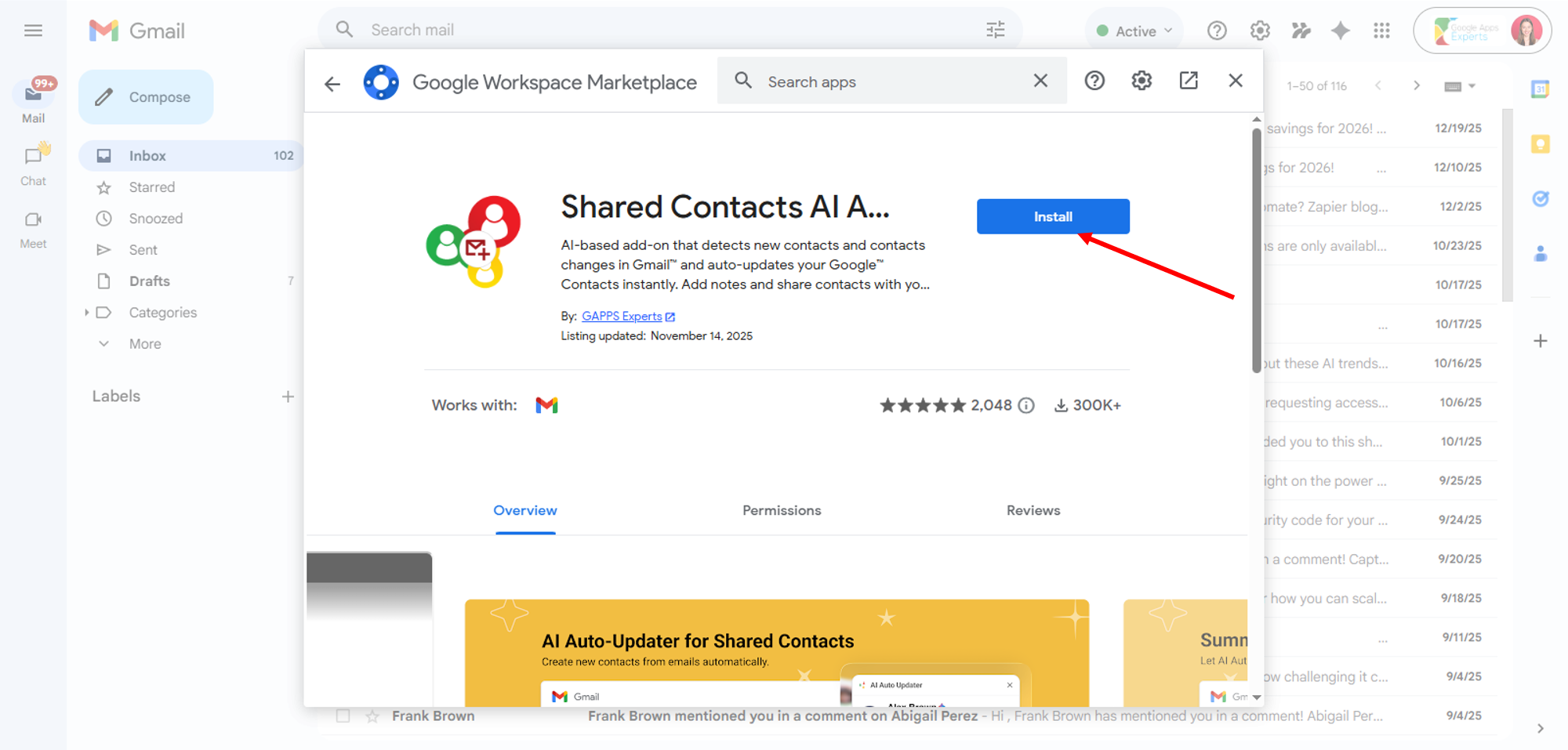
Task: Tick the Frank Brown email checkbox
Action: pyautogui.click(x=343, y=716)
